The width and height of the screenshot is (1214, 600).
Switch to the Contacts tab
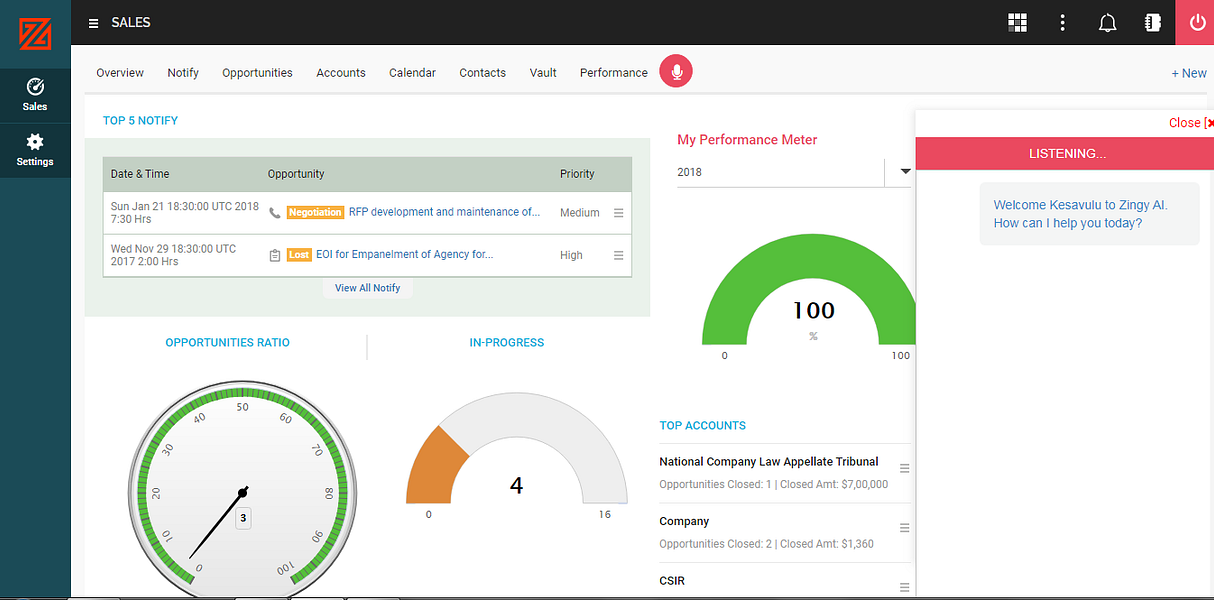(482, 73)
